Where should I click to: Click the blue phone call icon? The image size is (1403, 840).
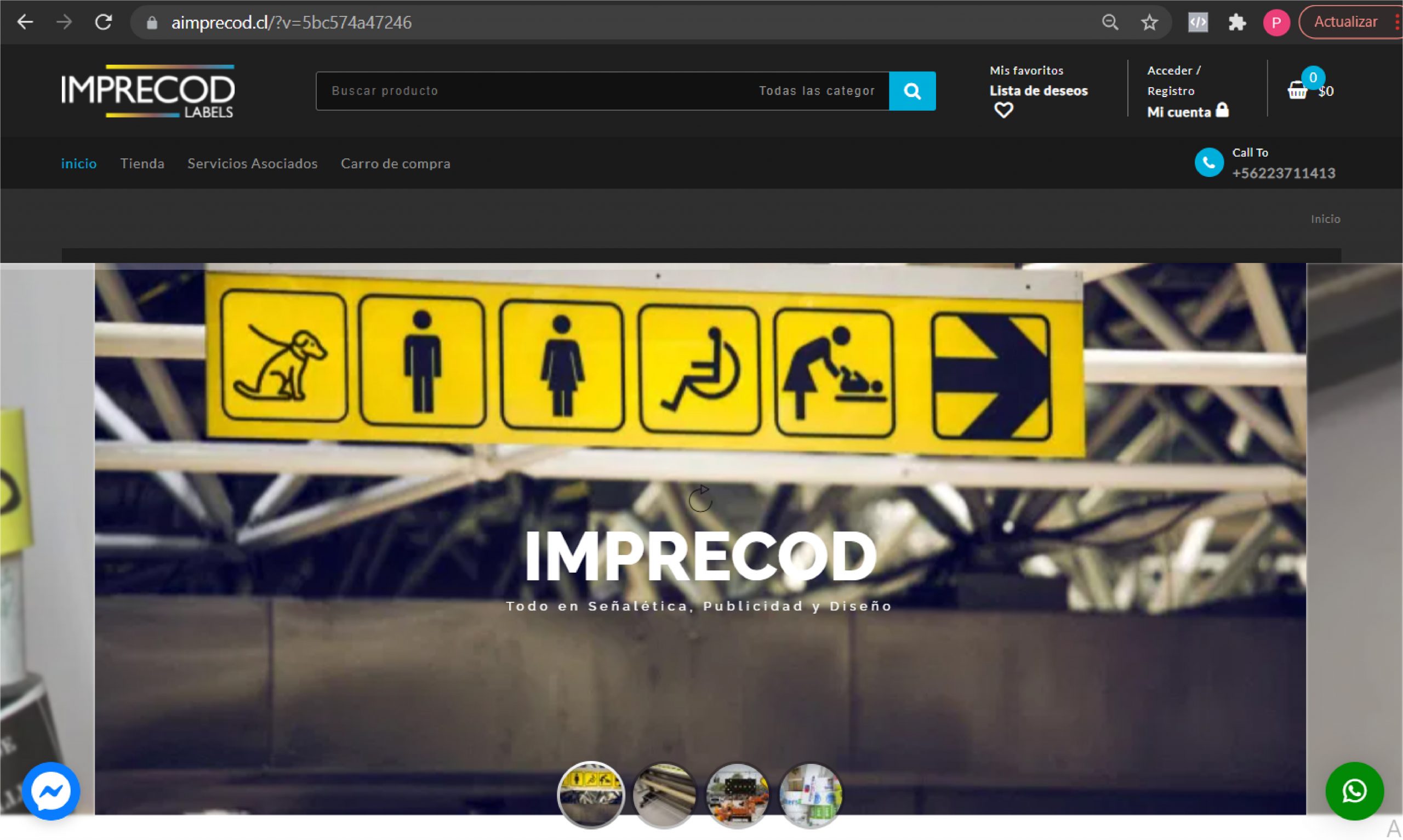[1208, 162]
